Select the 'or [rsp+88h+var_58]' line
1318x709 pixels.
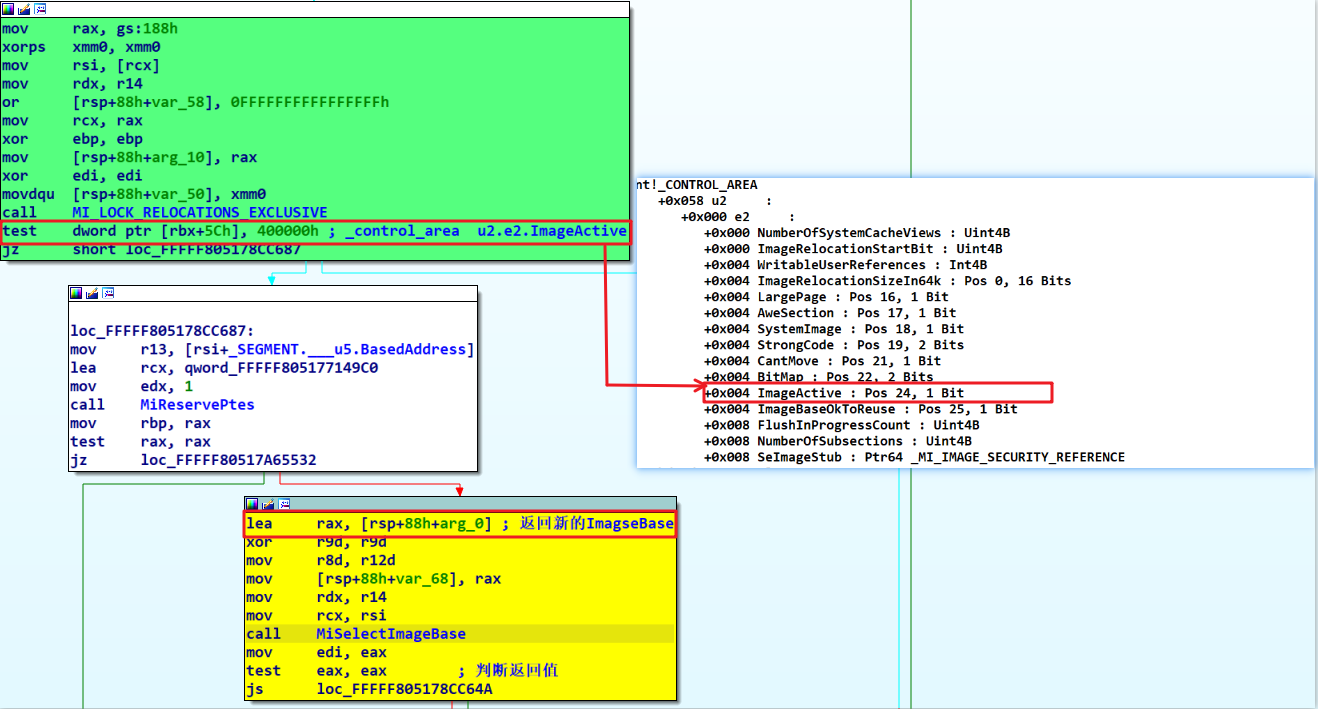click(196, 103)
